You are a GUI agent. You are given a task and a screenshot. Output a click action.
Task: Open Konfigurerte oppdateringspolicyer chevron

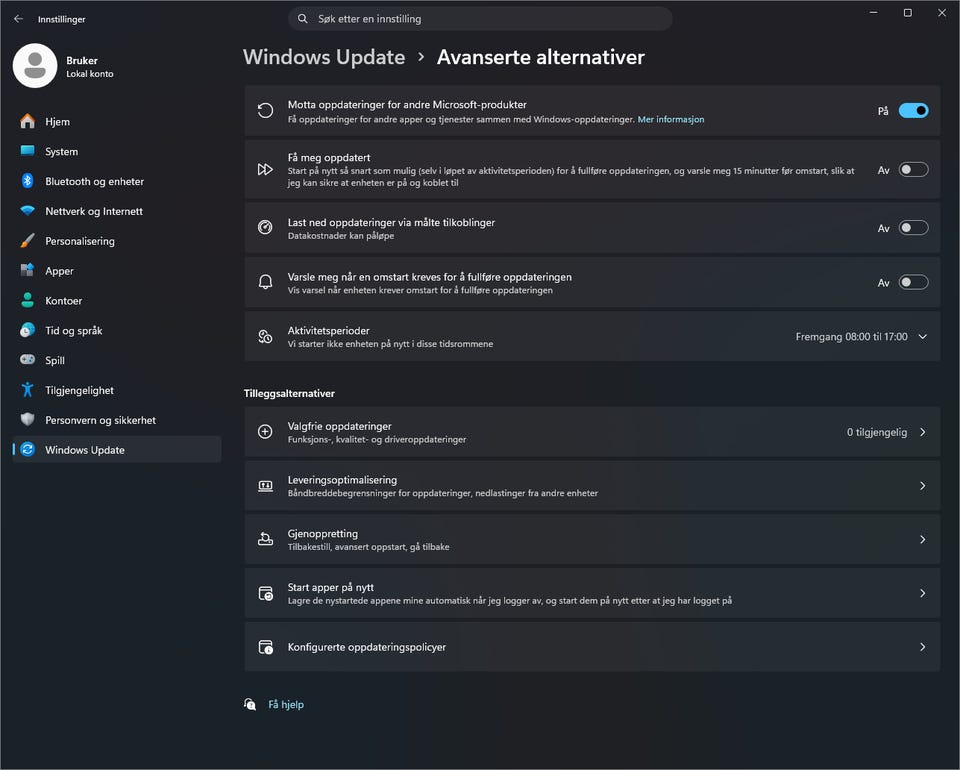[x=923, y=647]
